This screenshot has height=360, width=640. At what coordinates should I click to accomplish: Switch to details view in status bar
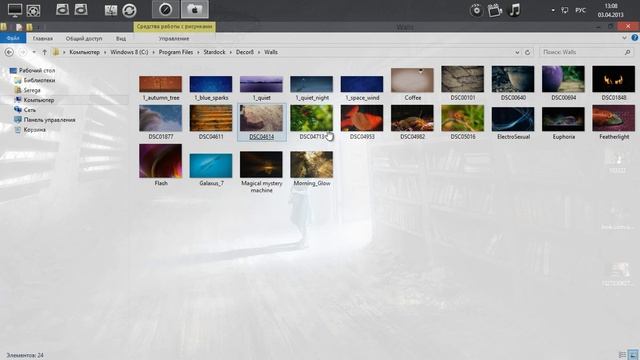622,355
